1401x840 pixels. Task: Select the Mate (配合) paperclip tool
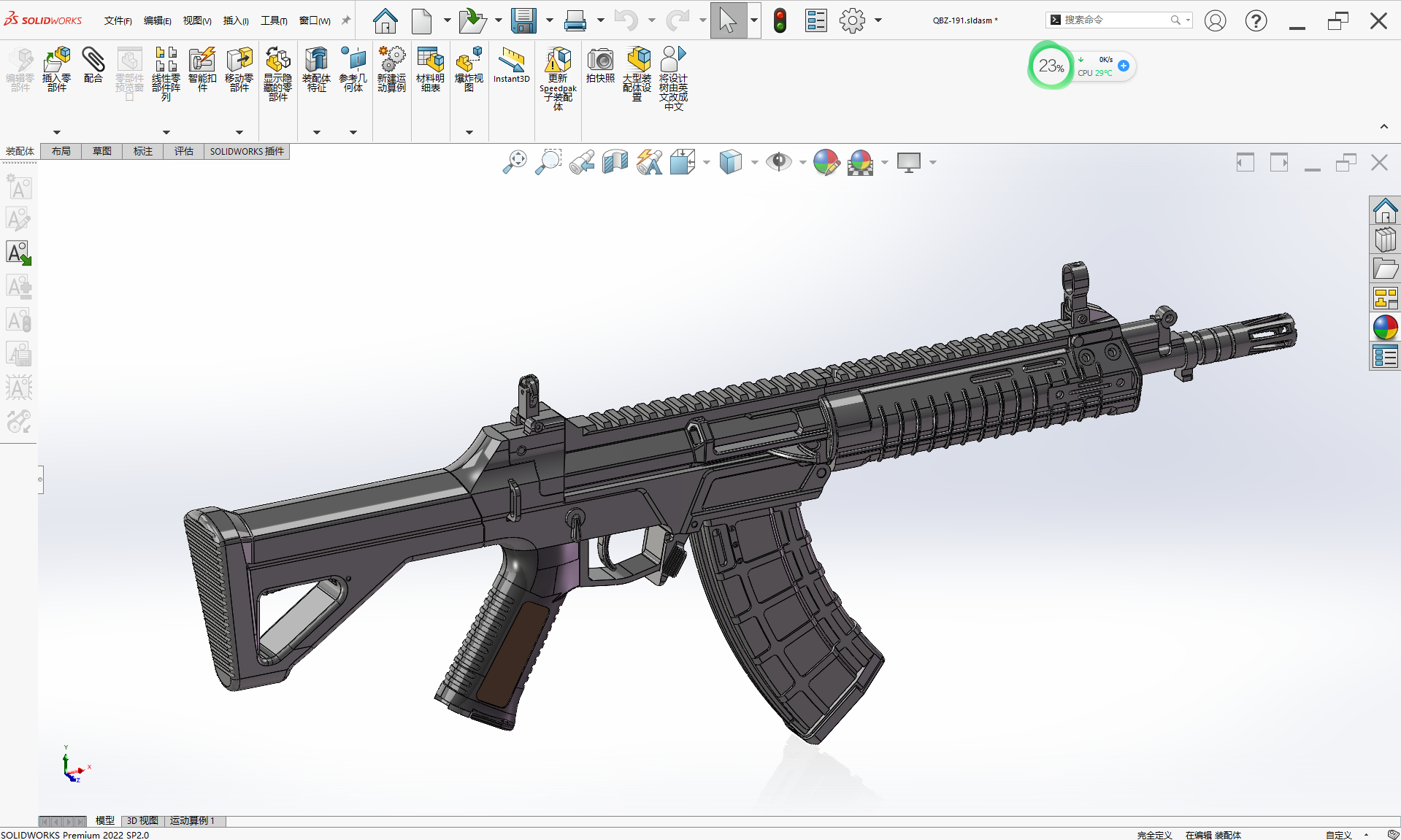(x=93, y=60)
